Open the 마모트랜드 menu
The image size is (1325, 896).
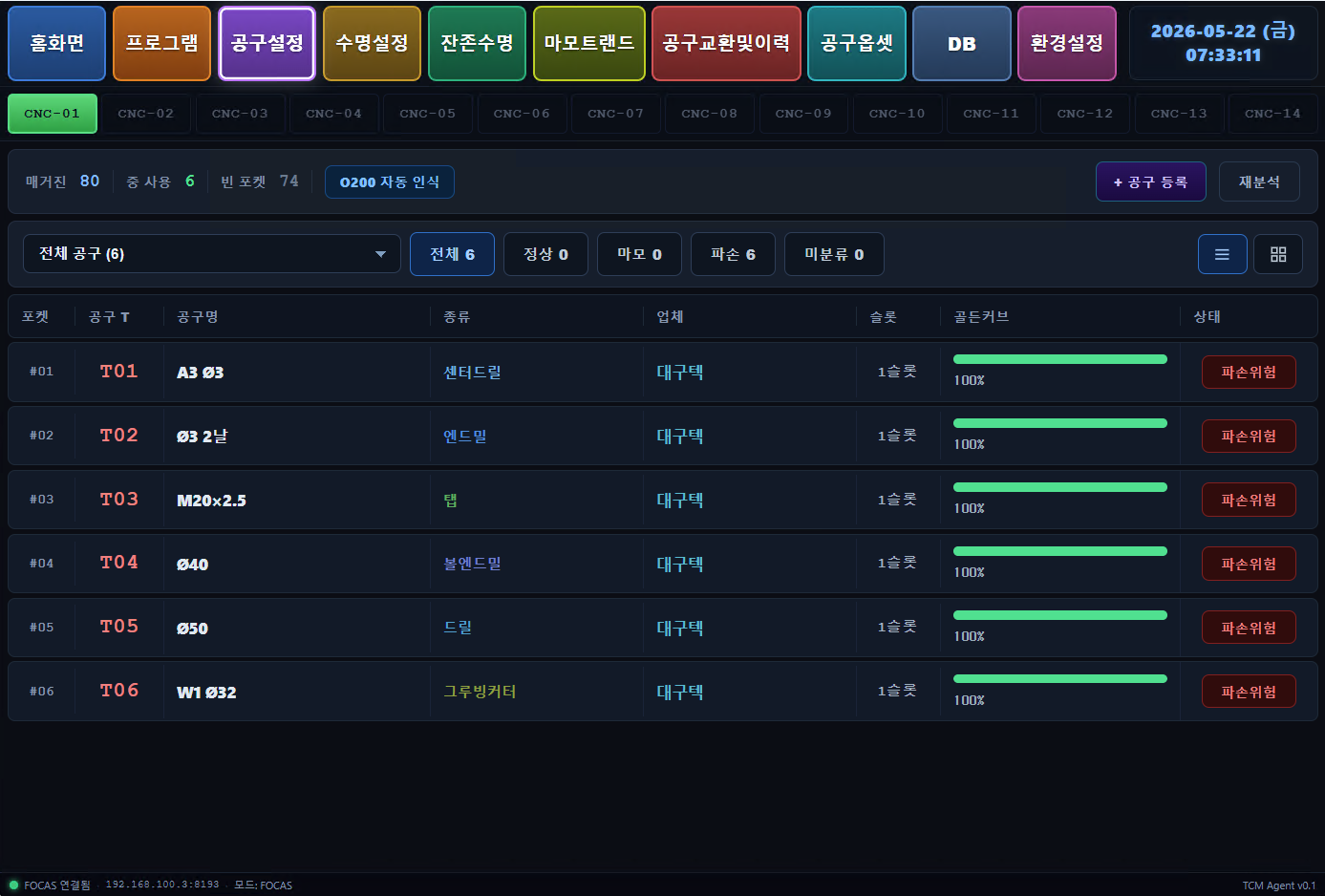[589, 43]
